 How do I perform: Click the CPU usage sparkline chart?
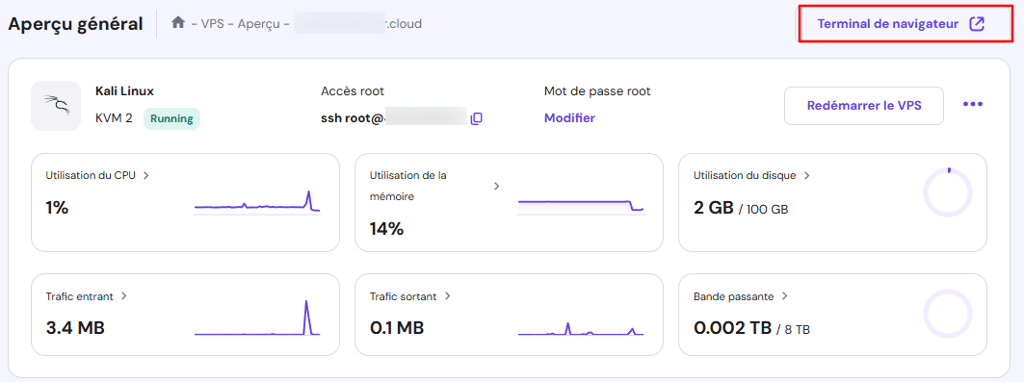(x=257, y=202)
